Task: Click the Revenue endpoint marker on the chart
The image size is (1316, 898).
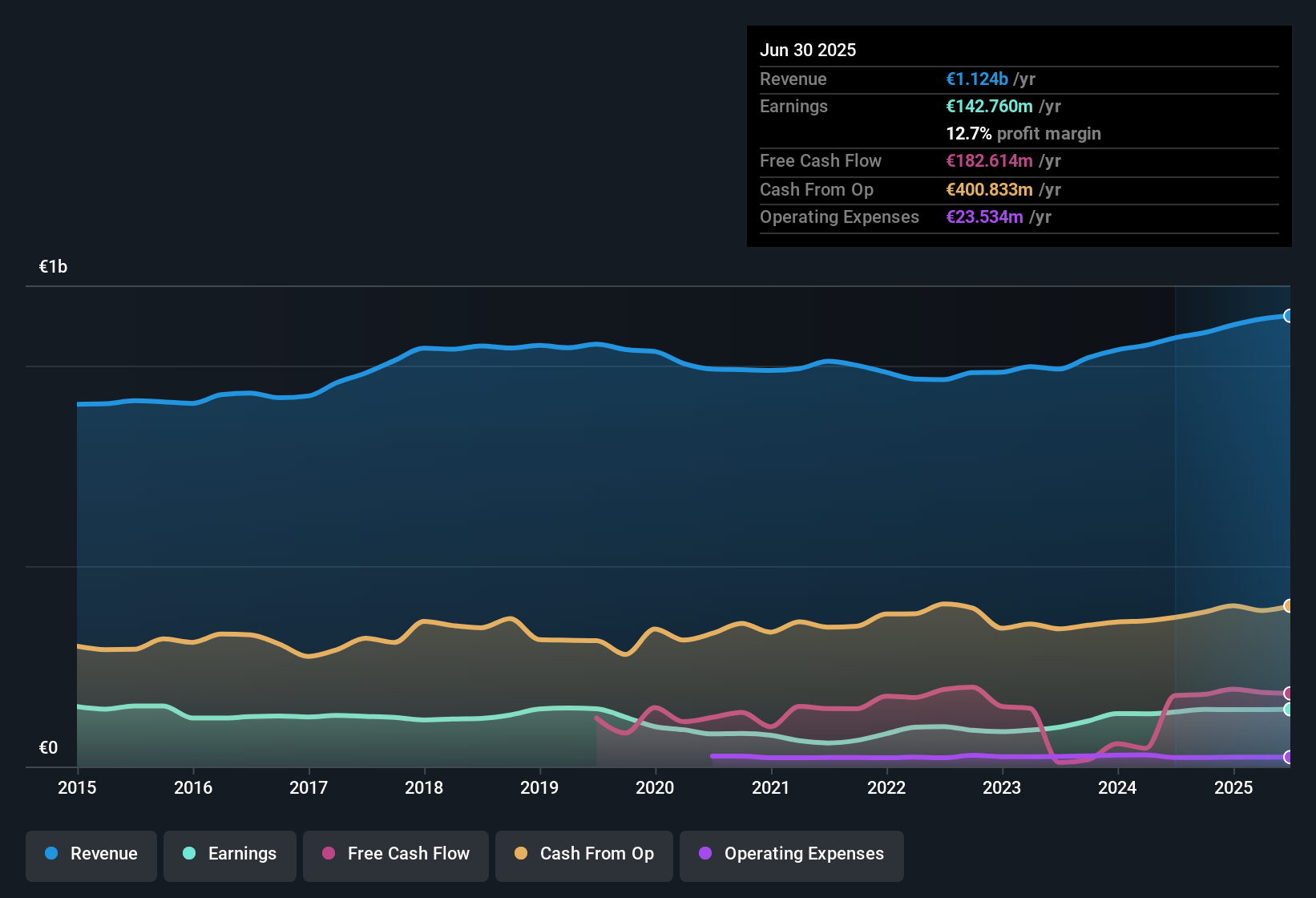Action: pos(1287,315)
